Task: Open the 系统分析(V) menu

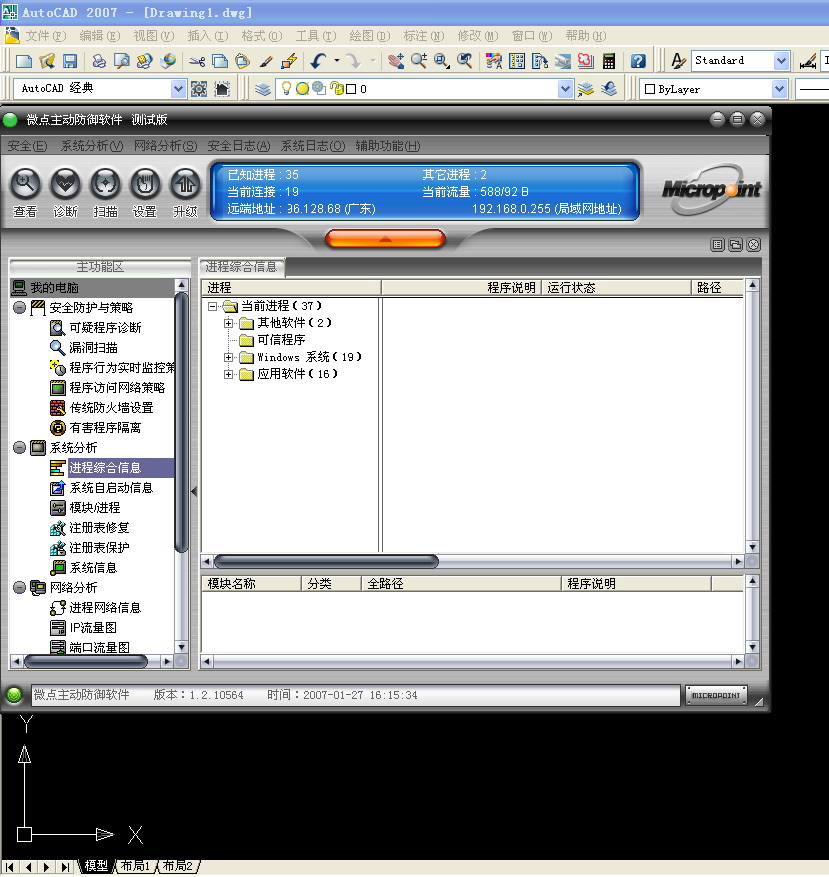Action: [x=92, y=146]
